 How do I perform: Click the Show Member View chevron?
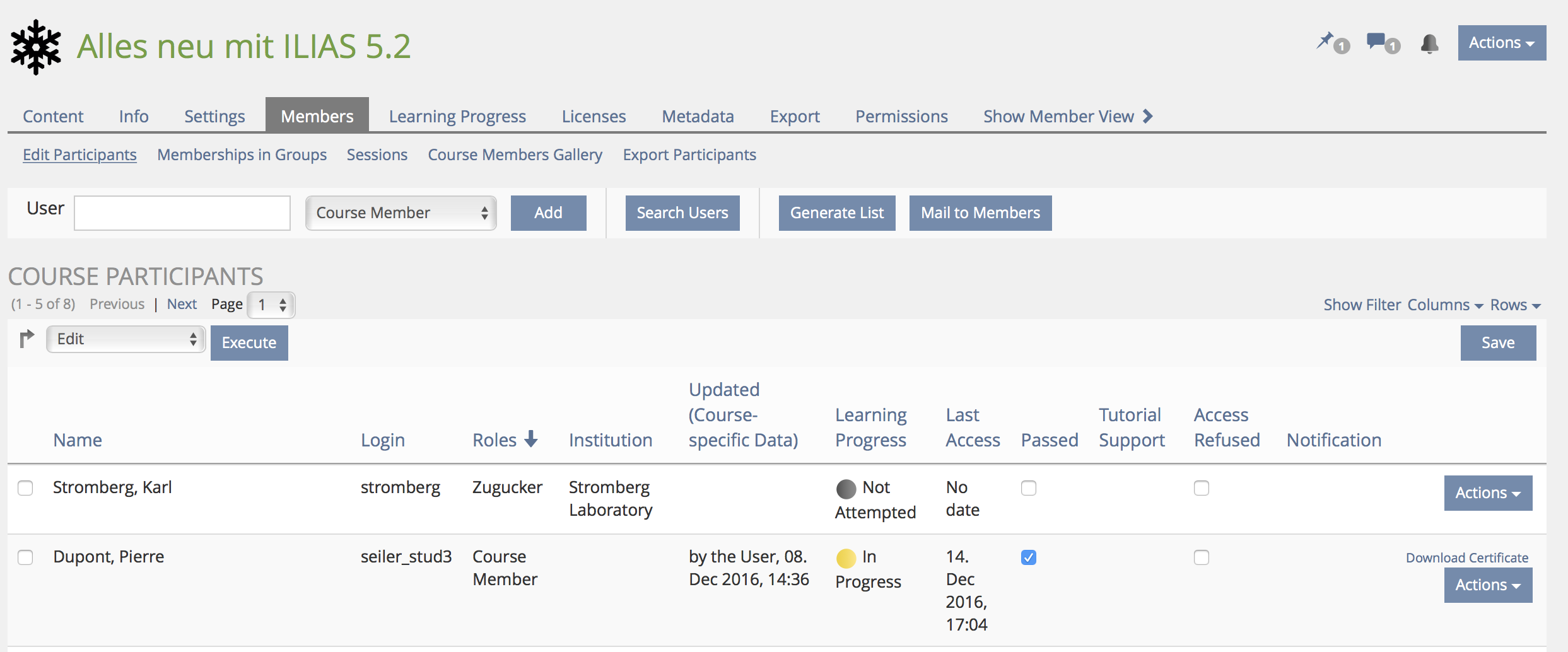(x=1148, y=116)
